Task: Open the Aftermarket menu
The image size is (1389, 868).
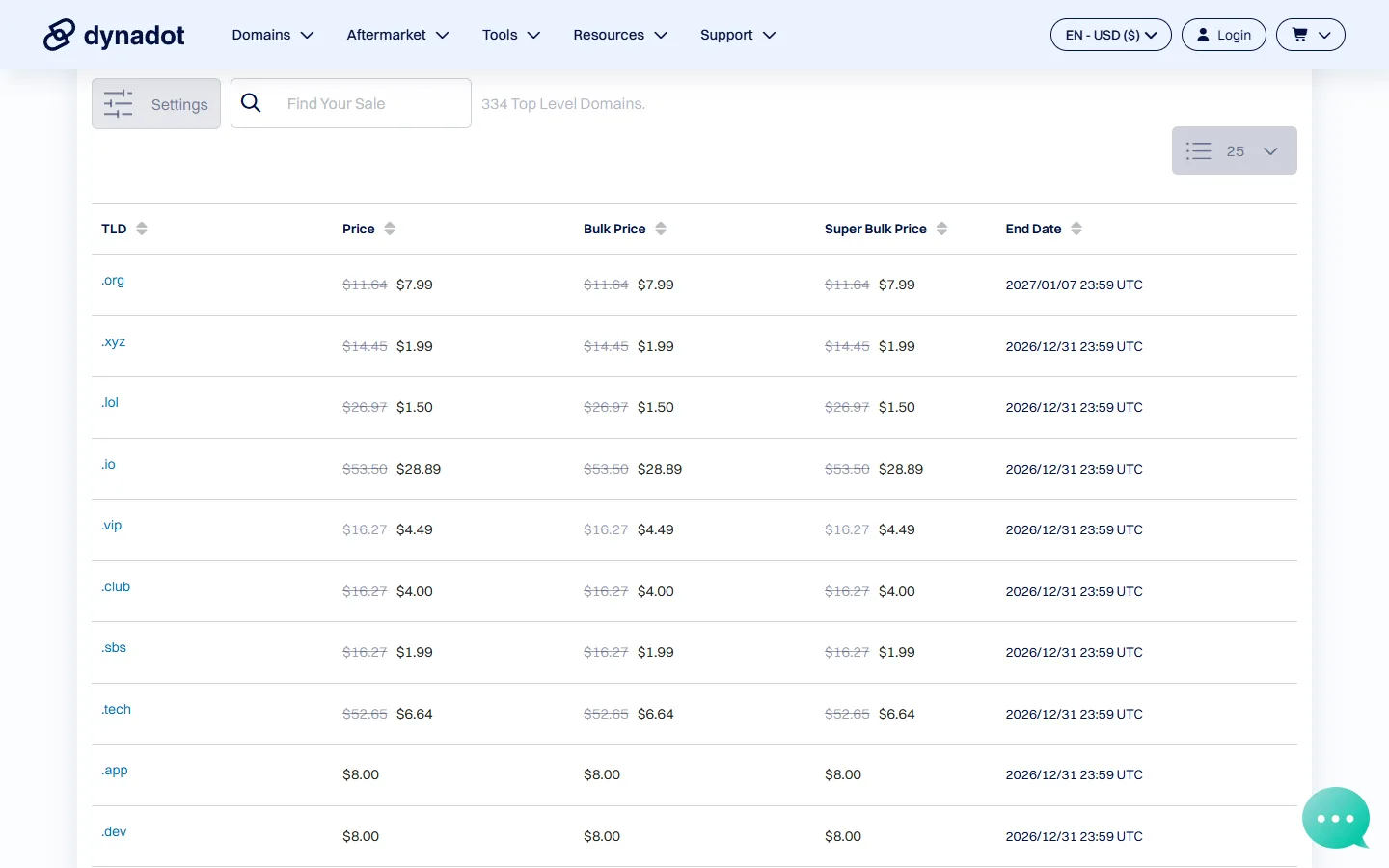Action: point(397,35)
